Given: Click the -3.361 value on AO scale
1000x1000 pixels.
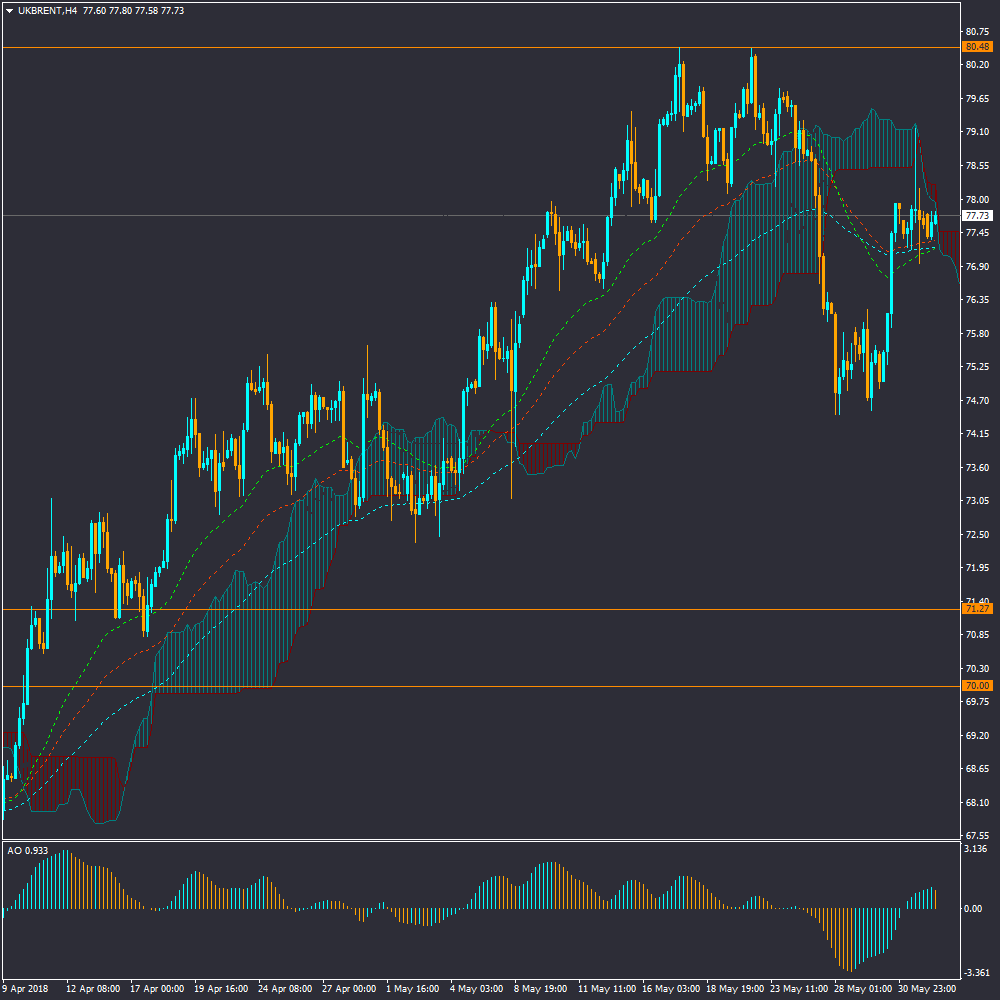Looking at the screenshot, I should coord(977,973).
